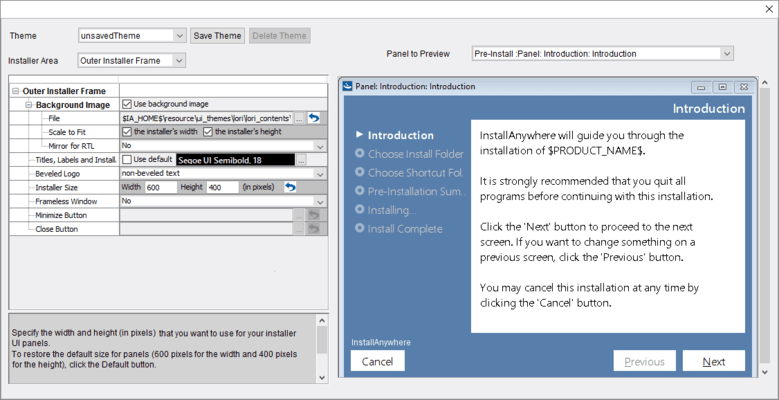
Task: Click the close icon on preview panel window
Action: point(743,87)
